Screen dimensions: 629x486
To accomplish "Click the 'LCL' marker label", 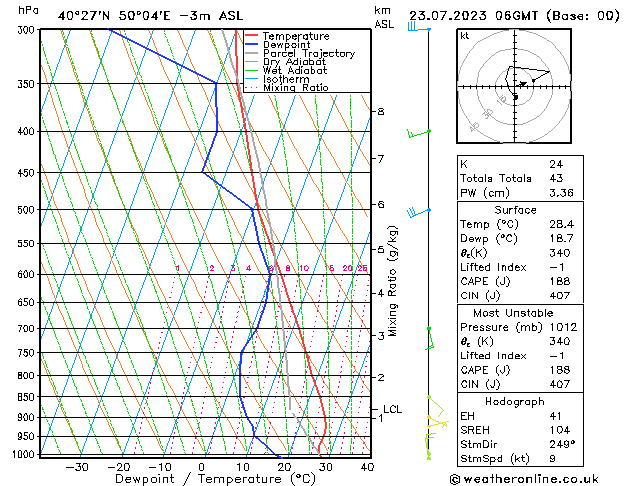I will point(392,409).
